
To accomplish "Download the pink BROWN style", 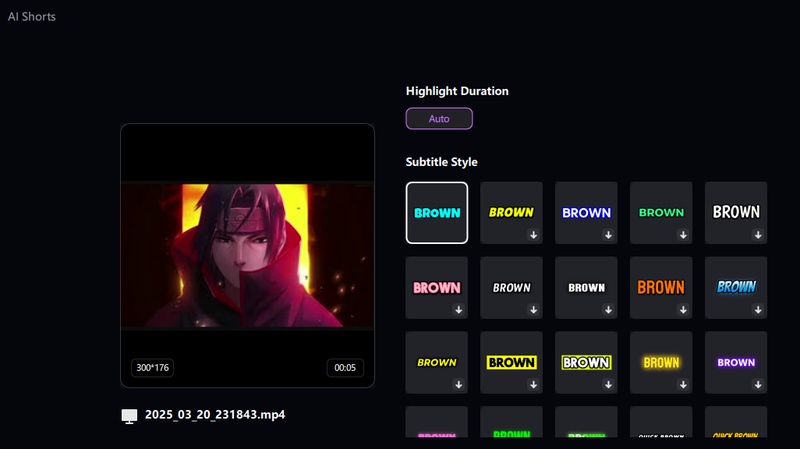I will click(x=459, y=310).
